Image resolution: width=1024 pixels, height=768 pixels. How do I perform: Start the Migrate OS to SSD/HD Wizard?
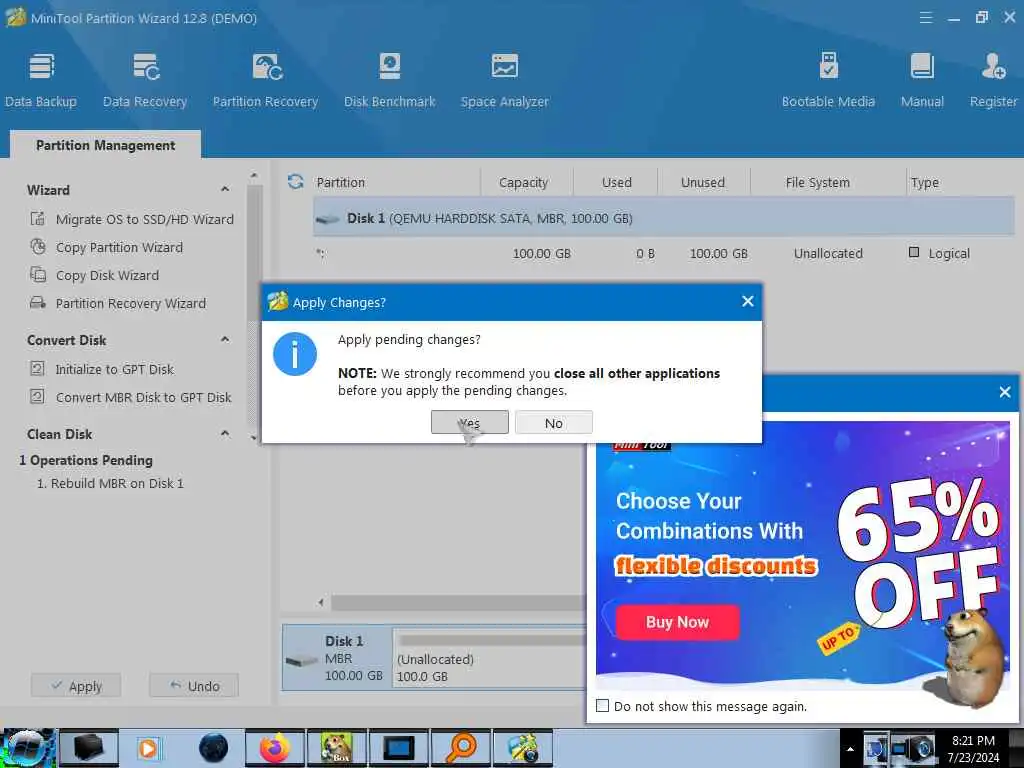point(132,219)
